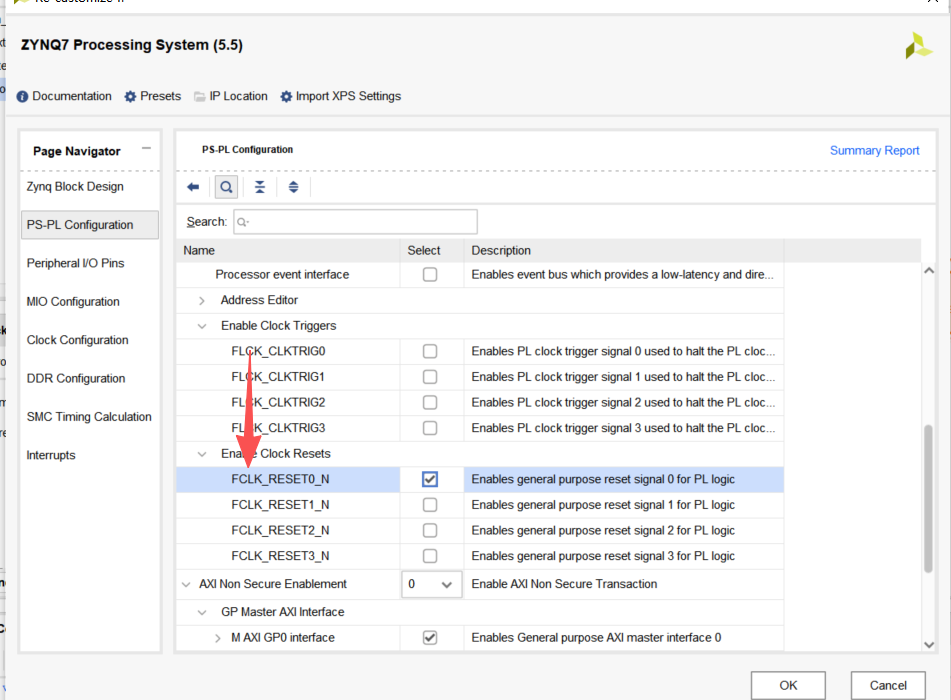Select FCLK_CLKTRIG3 row name

coord(278,428)
